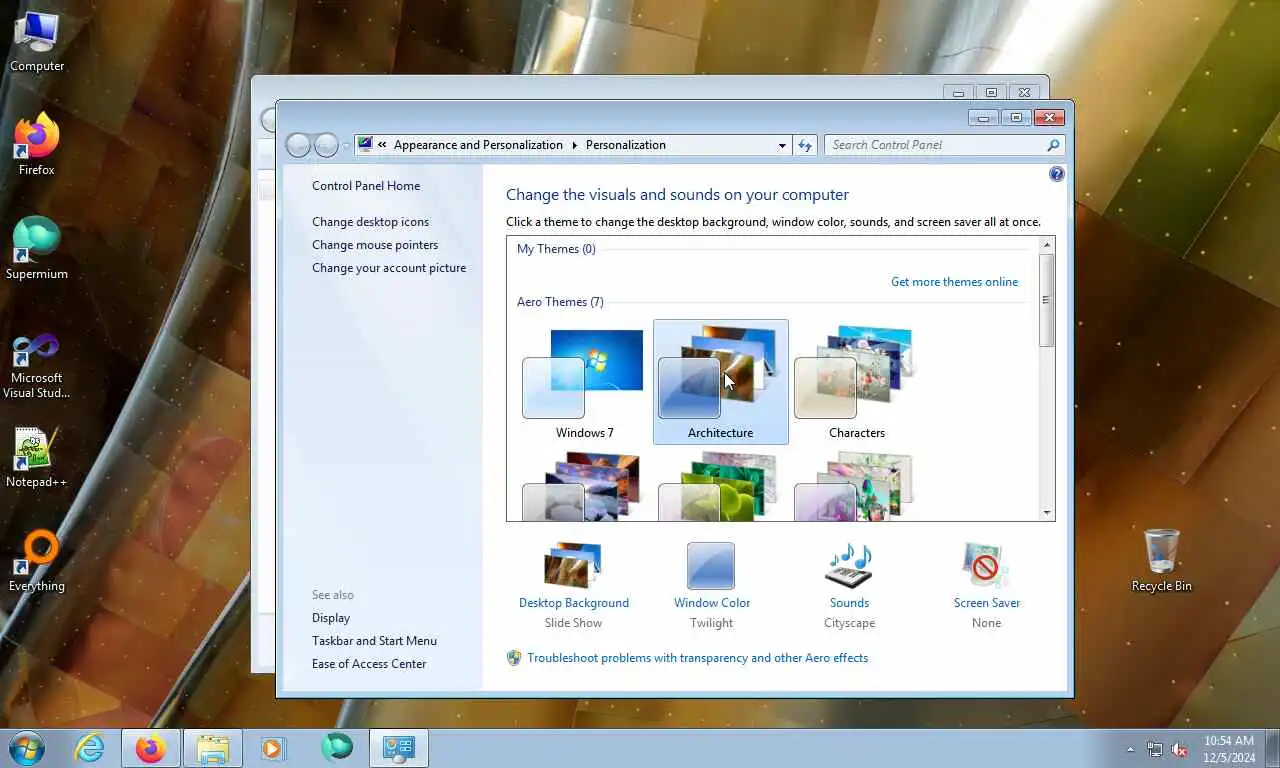Show hidden system tray icons

1131,749
